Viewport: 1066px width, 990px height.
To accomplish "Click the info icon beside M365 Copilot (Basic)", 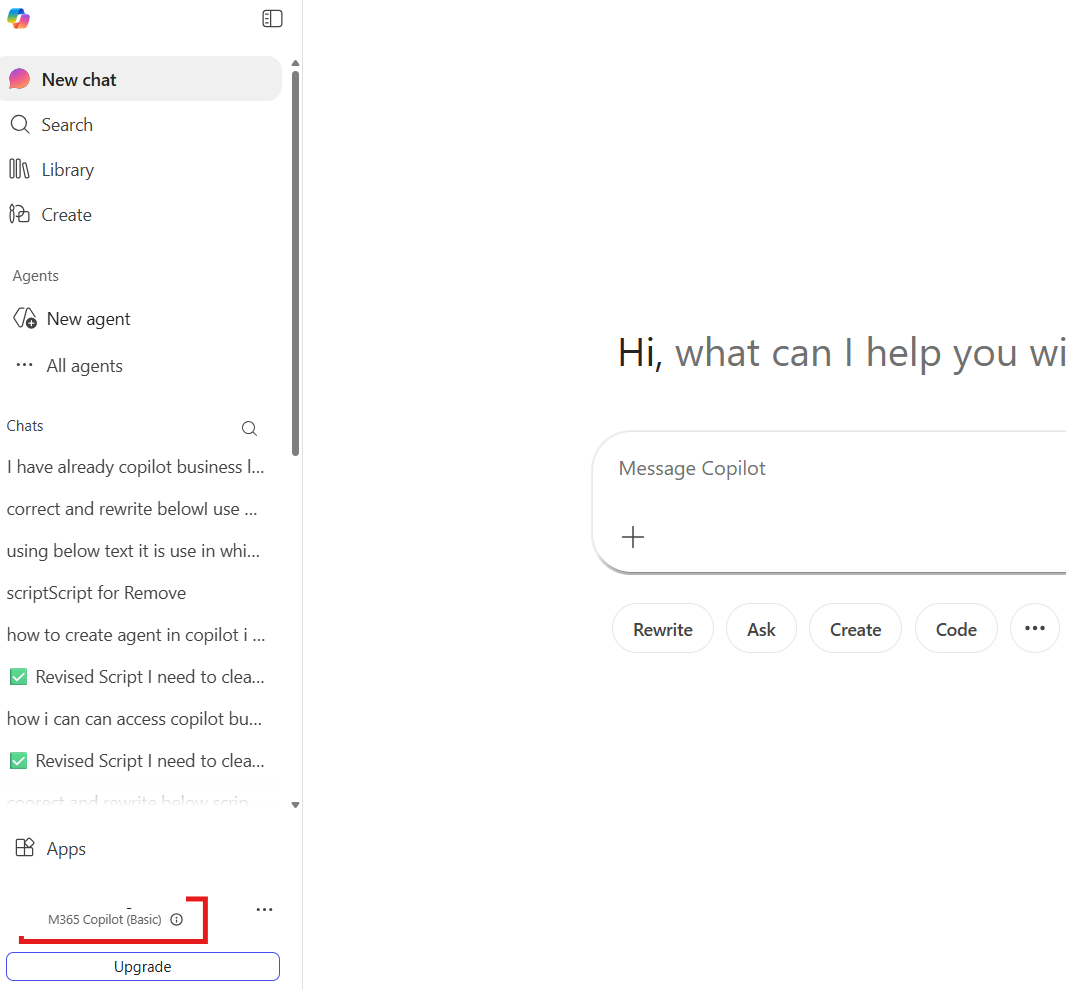I will click(x=177, y=919).
